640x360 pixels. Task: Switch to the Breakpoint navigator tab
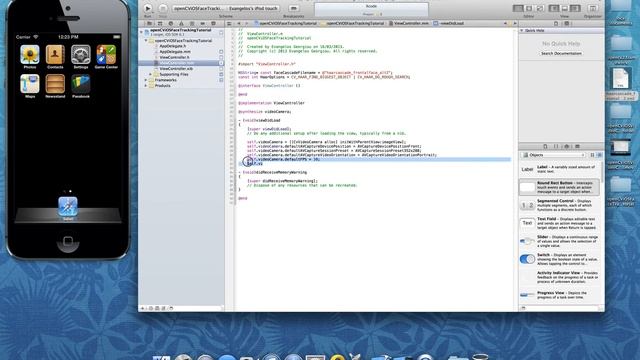tap(202, 24)
